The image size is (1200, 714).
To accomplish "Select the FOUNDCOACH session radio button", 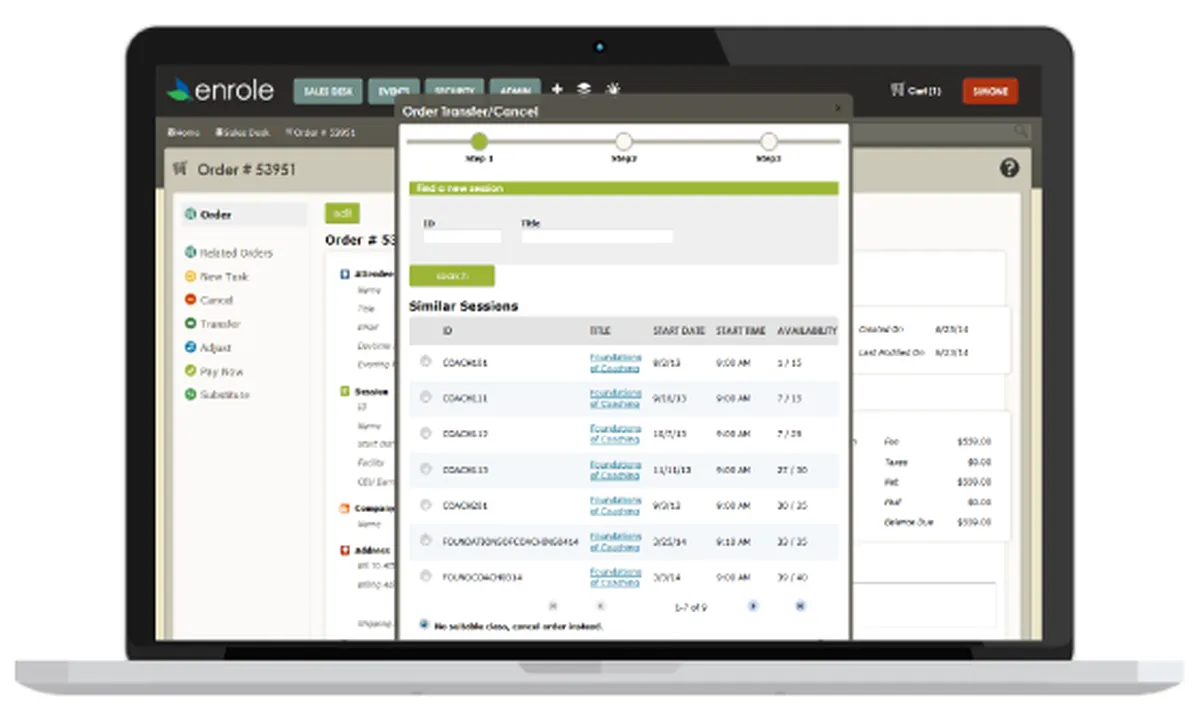I will 425,576.
